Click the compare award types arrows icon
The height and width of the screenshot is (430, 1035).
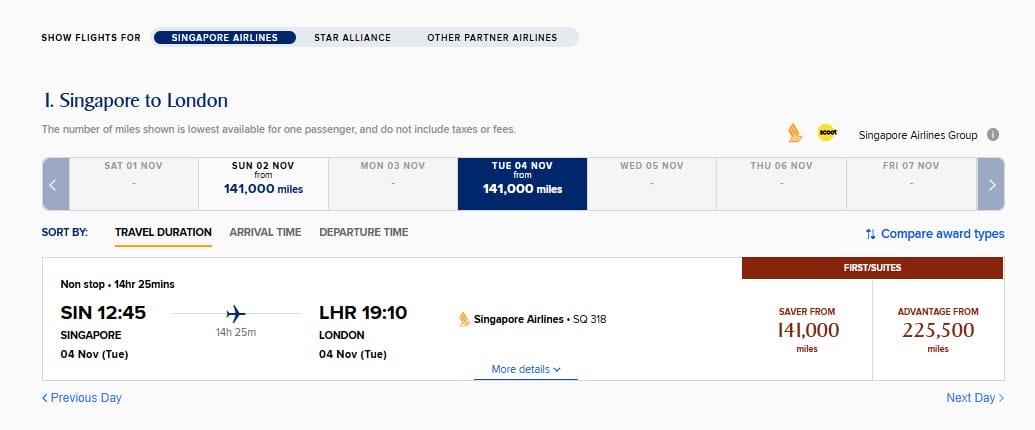point(871,234)
